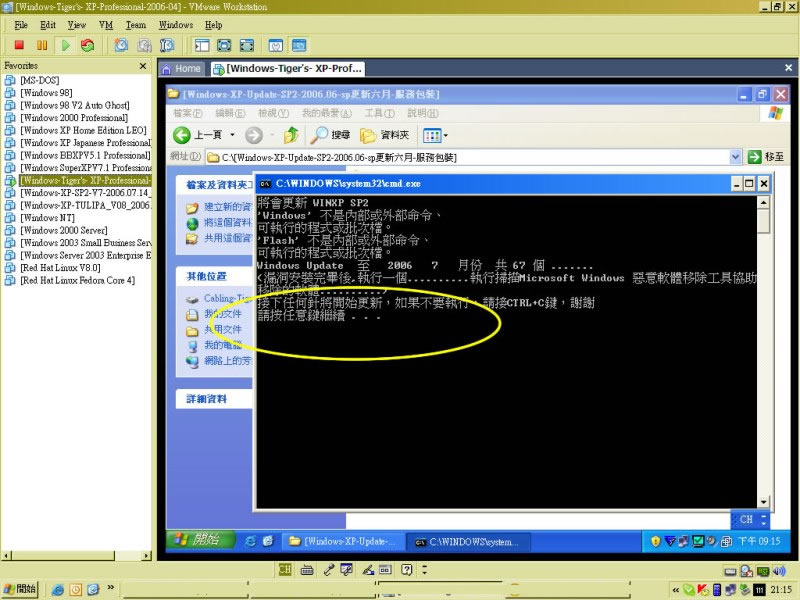Select the Windows-Tiger's XP-Prof tab

click(x=288, y=69)
